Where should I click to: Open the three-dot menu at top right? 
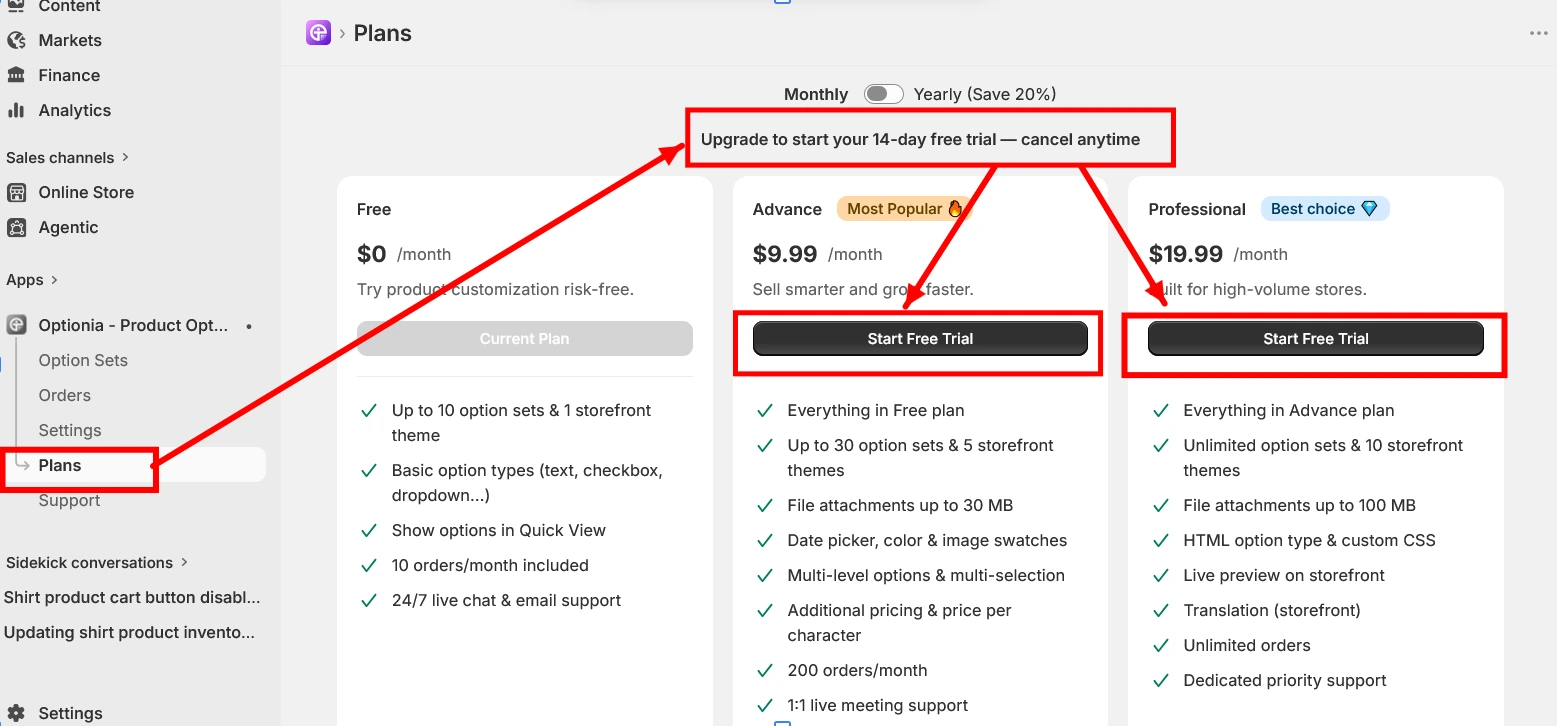point(1538,33)
